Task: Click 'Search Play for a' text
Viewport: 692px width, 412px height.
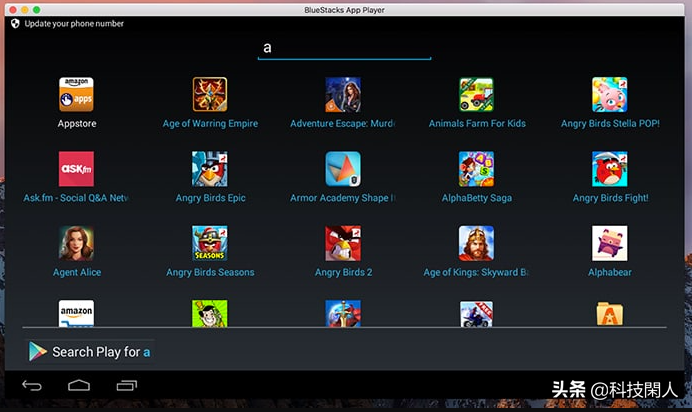Action: pyautogui.click(x=101, y=352)
